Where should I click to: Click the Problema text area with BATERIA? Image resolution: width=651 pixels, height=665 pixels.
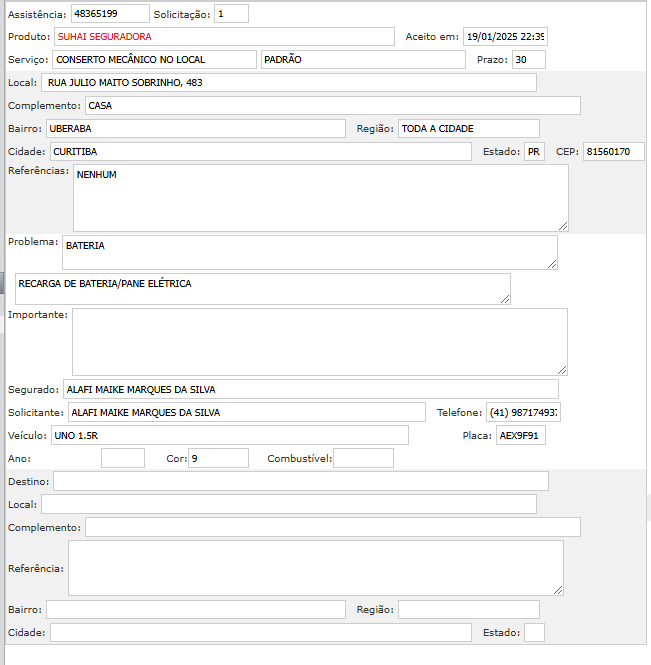pos(309,252)
